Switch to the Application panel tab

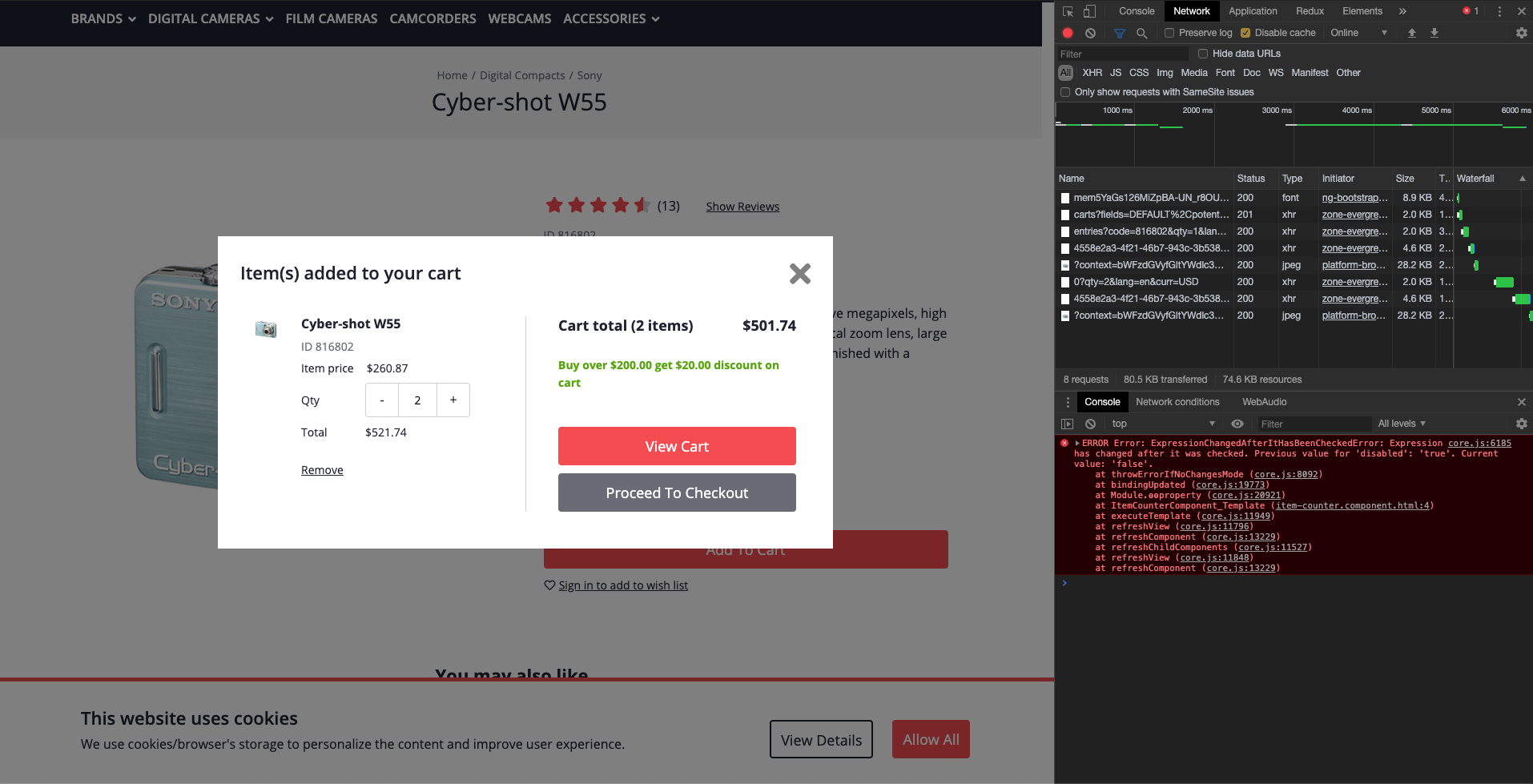coord(1253,11)
